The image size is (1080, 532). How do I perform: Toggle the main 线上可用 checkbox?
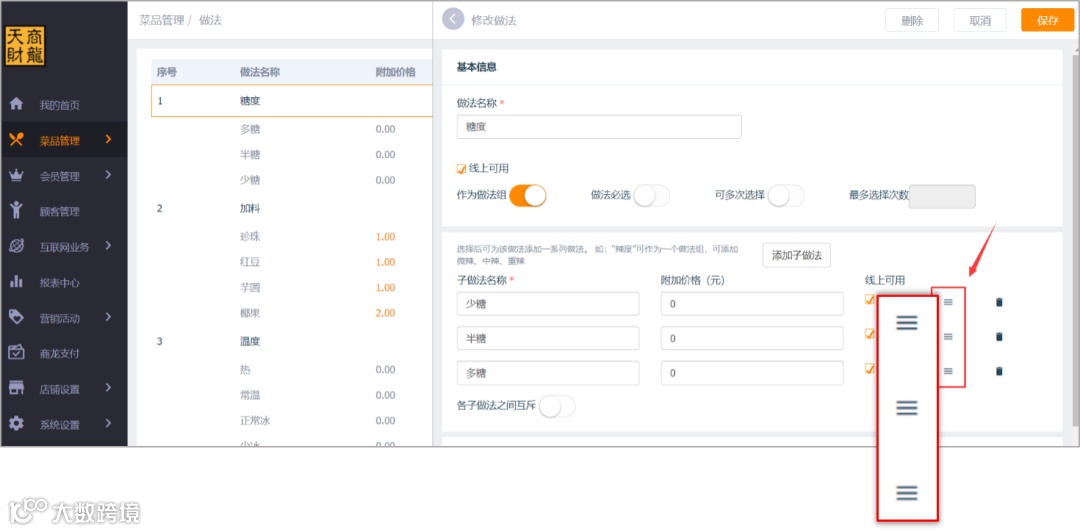(x=461, y=169)
